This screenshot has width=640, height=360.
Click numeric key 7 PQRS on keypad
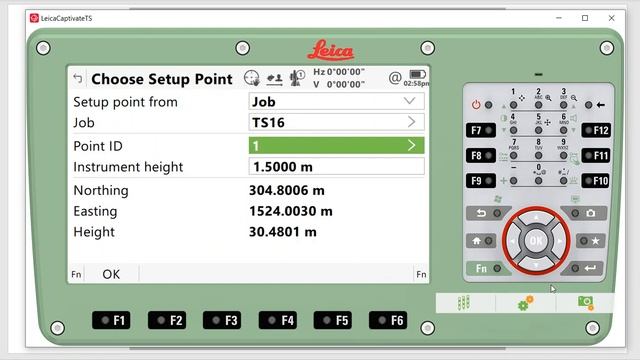pos(513,156)
